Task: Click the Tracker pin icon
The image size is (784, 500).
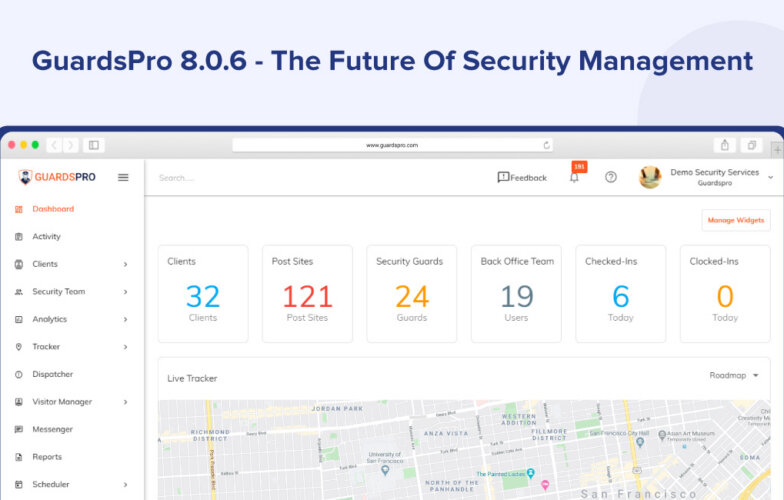Action: [18, 346]
